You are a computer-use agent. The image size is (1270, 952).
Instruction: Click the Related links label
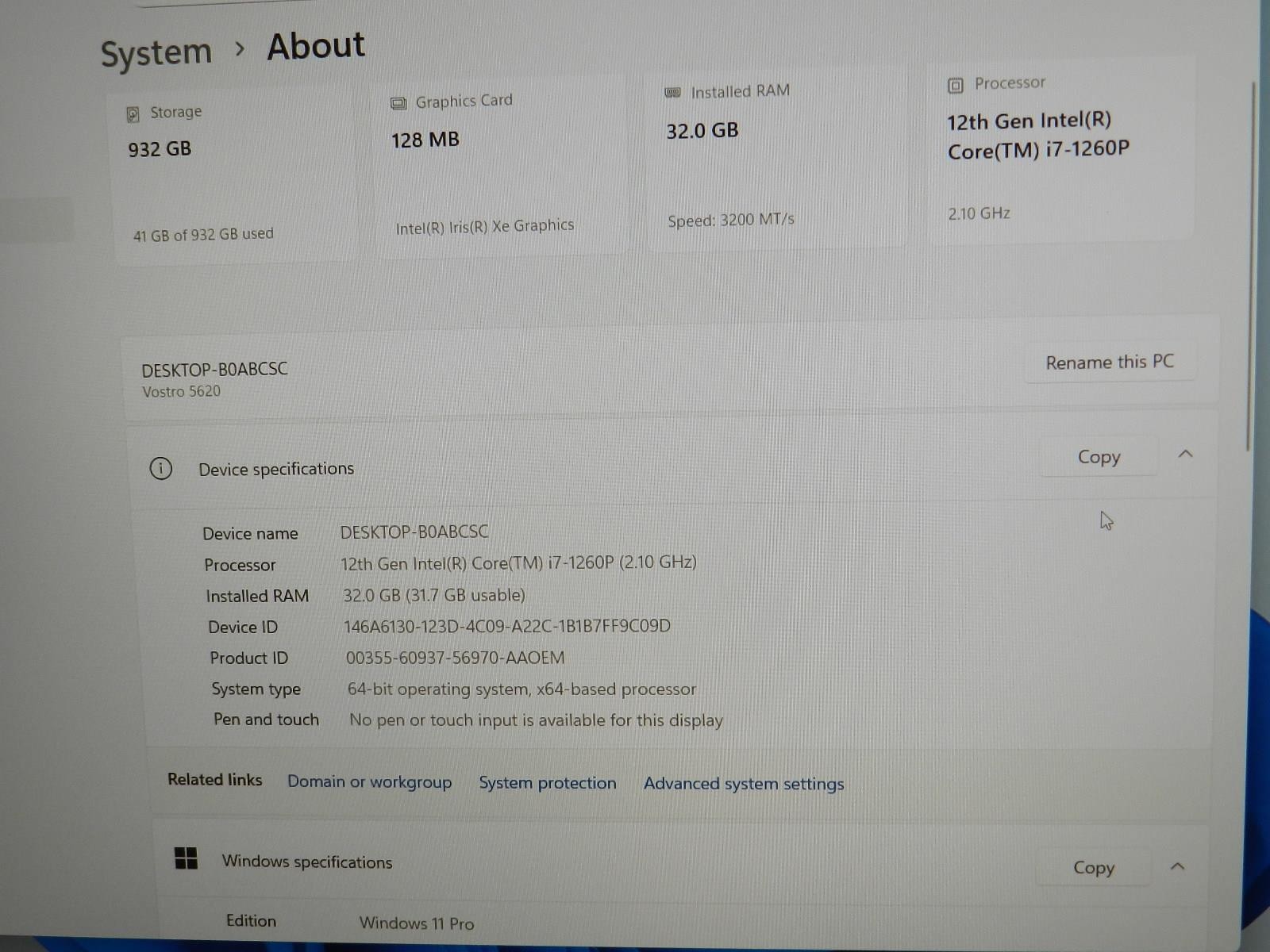(214, 780)
